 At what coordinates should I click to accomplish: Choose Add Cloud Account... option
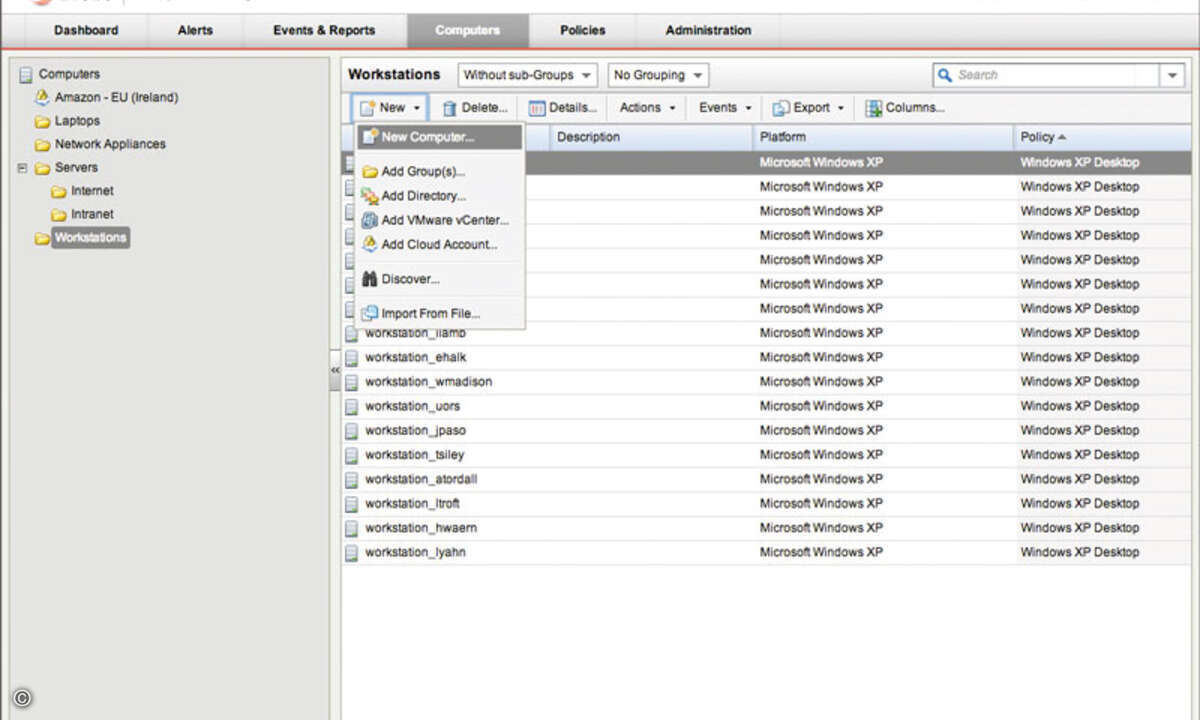point(440,244)
